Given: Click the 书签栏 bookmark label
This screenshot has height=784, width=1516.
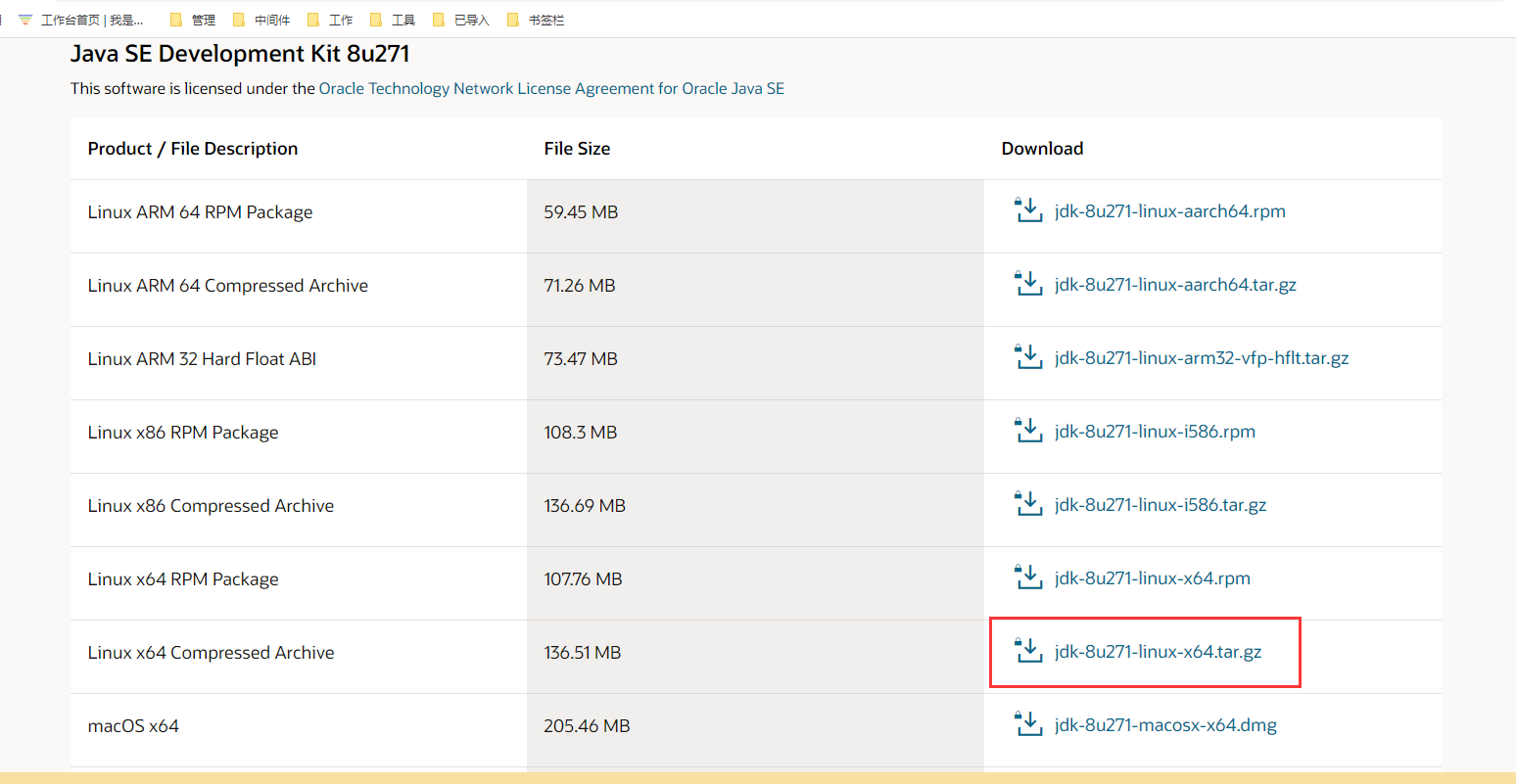Looking at the screenshot, I should 546,20.
